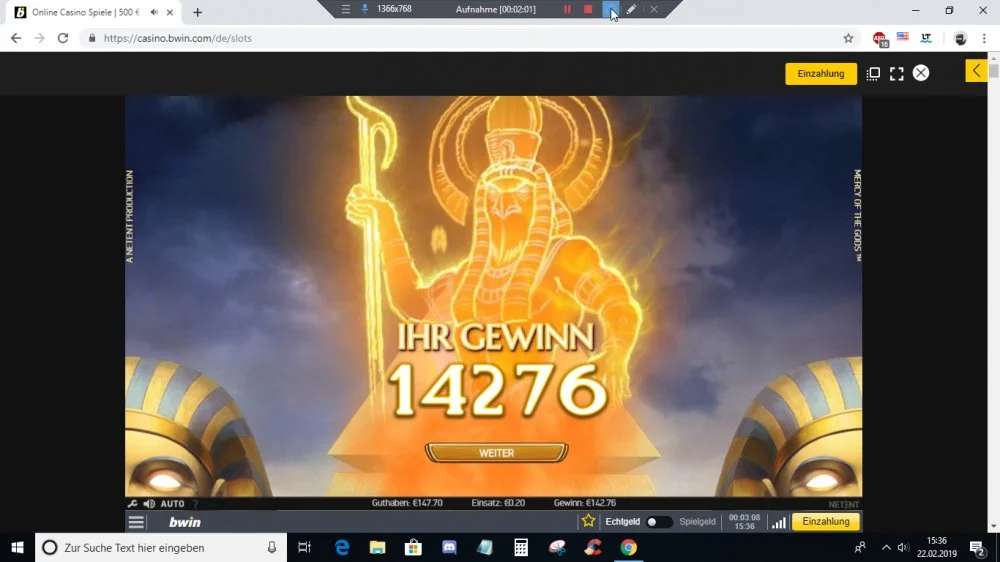View site security lock information
Screen dimensions: 1000x562
pos(92,38)
